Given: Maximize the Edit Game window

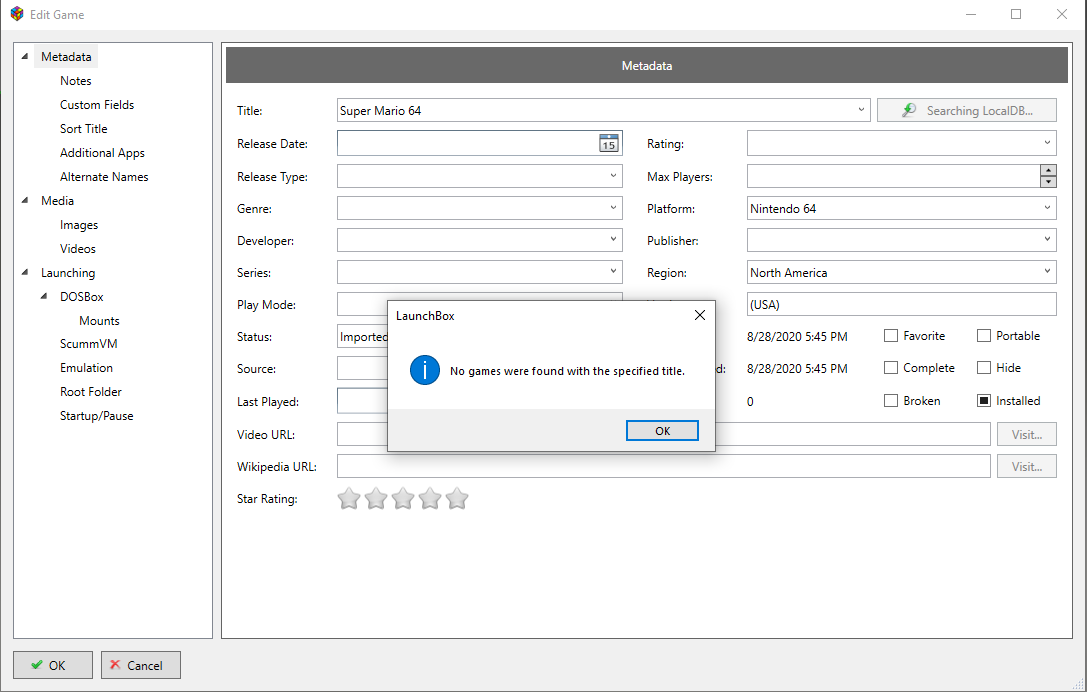Looking at the screenshot, I should pyautogui.click(x=1016, y=14).
